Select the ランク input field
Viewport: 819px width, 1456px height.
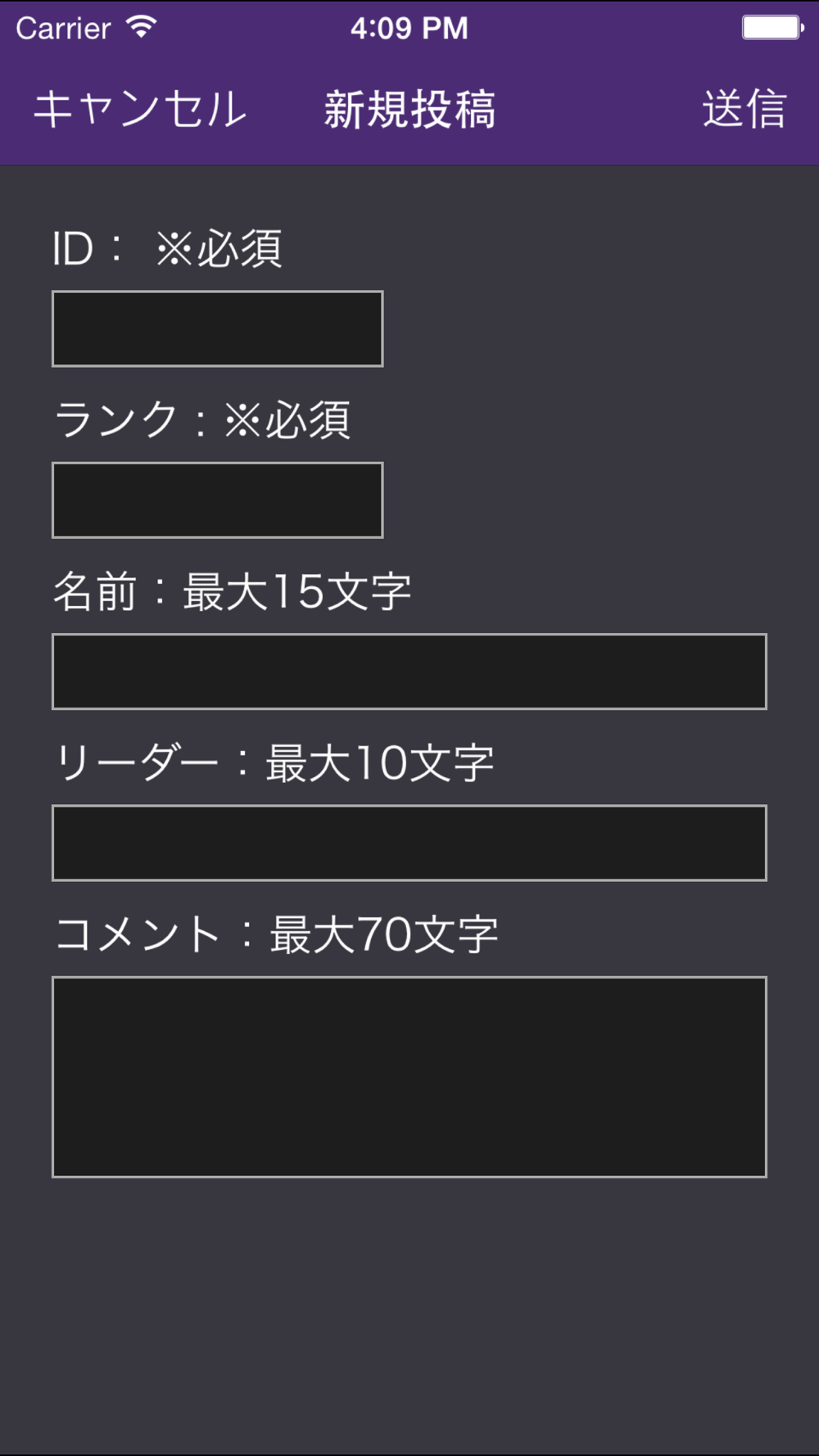[x=218, y=500]
